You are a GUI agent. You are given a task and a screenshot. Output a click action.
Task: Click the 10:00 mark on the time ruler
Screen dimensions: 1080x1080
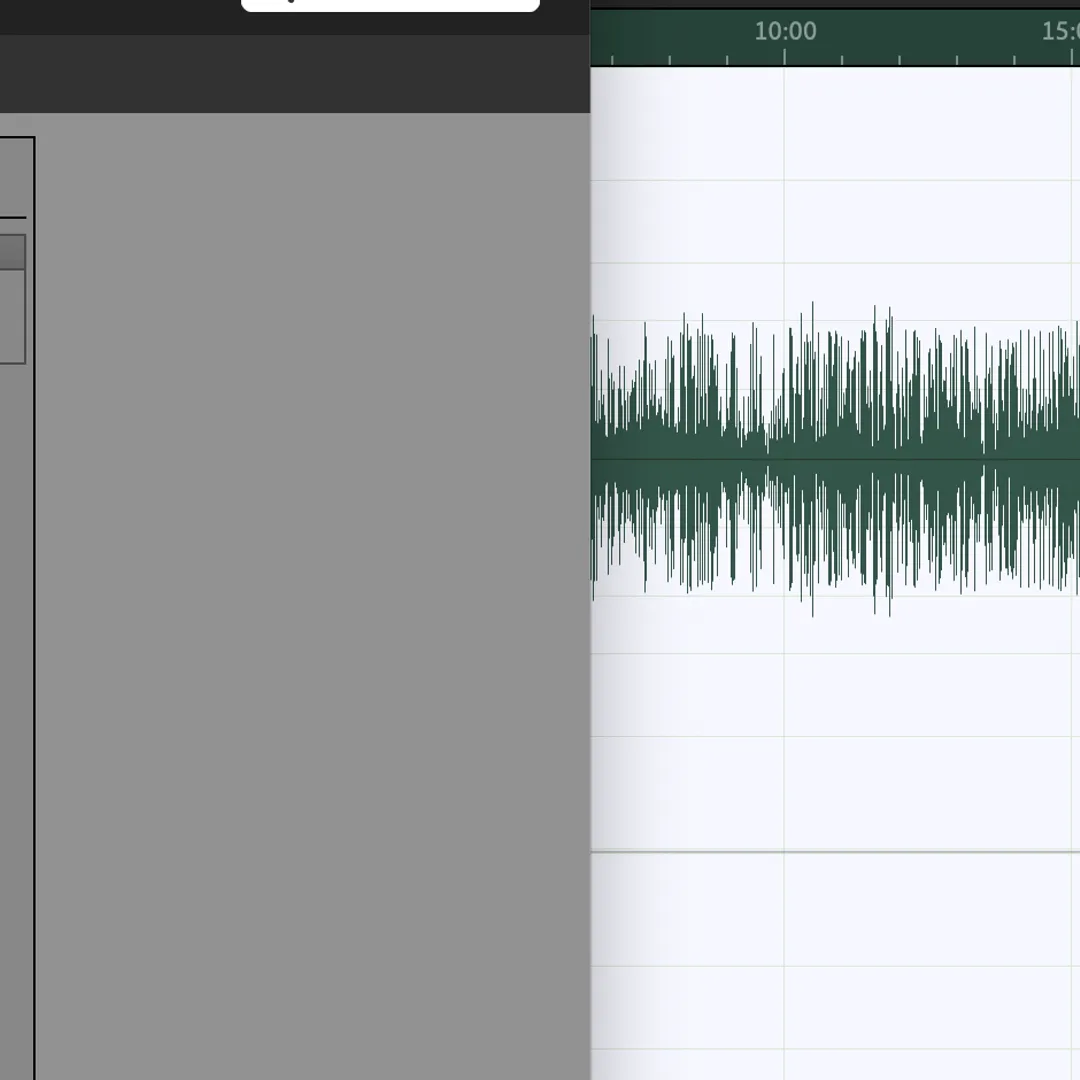785,32
